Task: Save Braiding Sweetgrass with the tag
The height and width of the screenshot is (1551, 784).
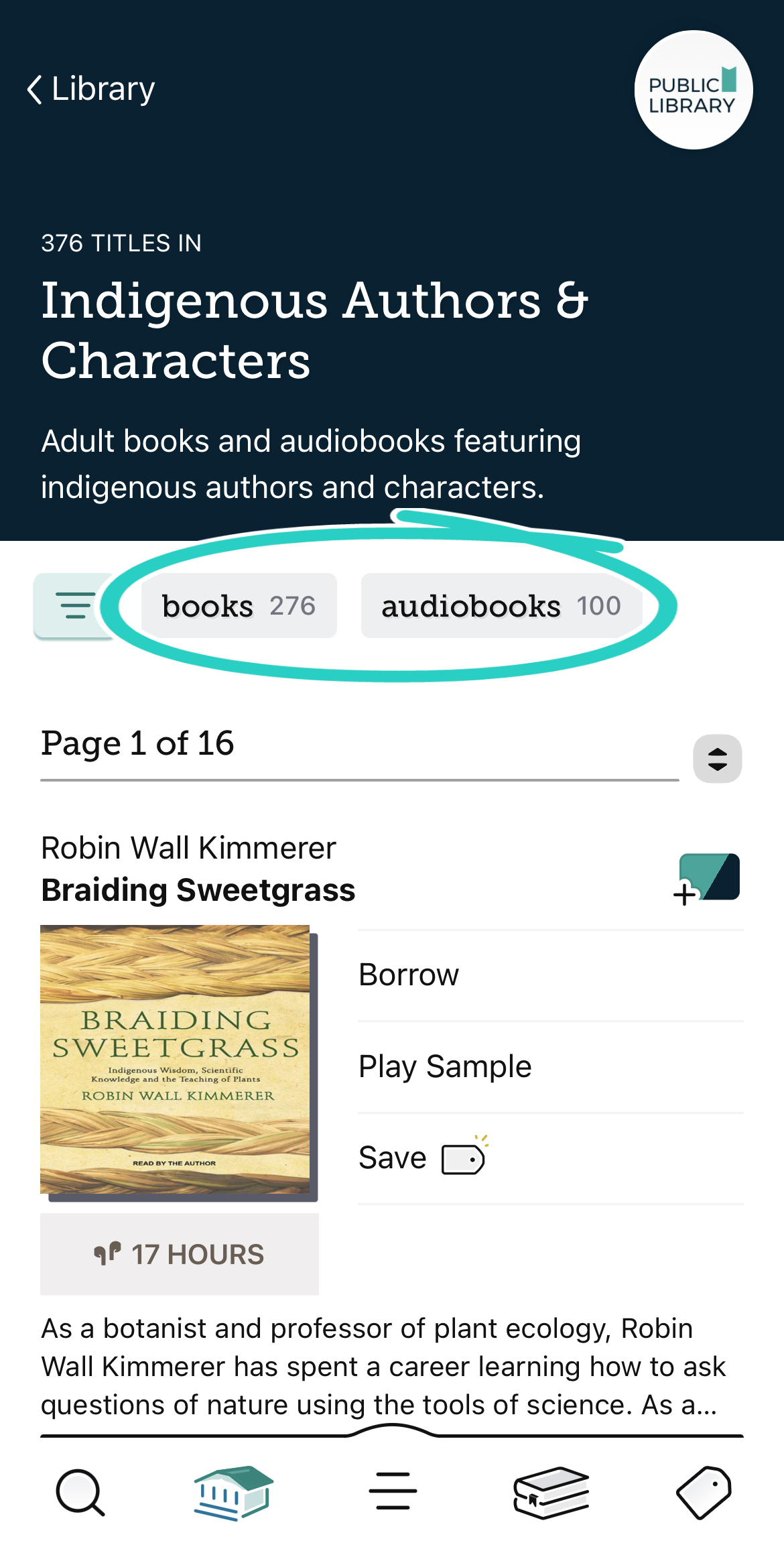Action: point(423,1158)
